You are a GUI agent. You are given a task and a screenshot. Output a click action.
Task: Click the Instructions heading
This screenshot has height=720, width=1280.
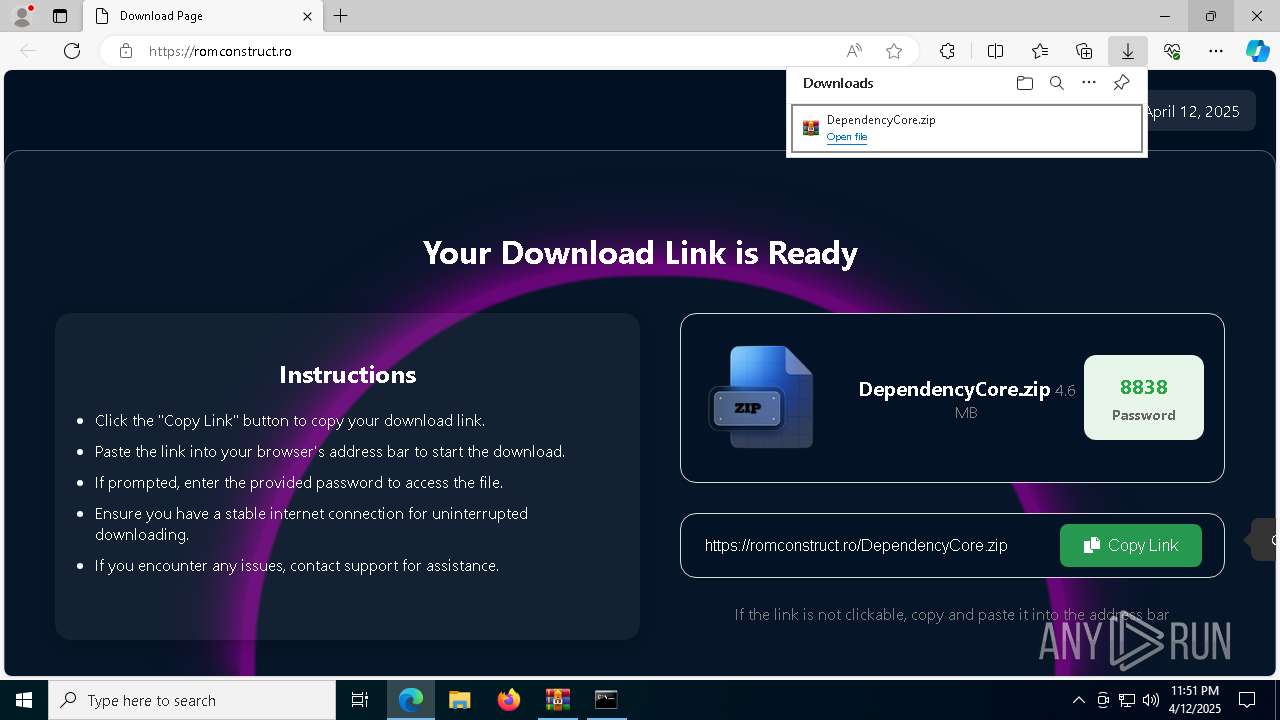347,374
